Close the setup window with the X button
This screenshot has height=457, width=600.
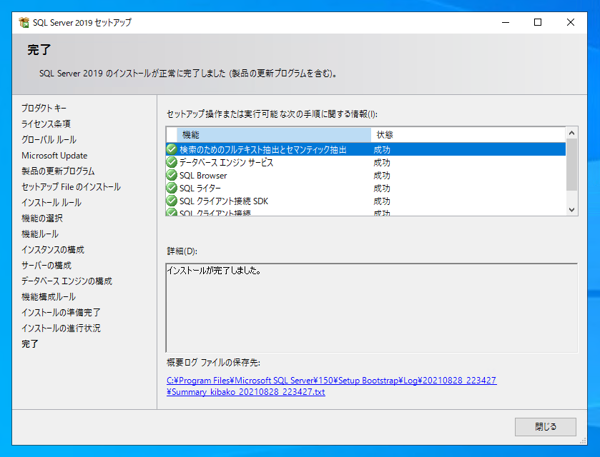pos(570,23)
